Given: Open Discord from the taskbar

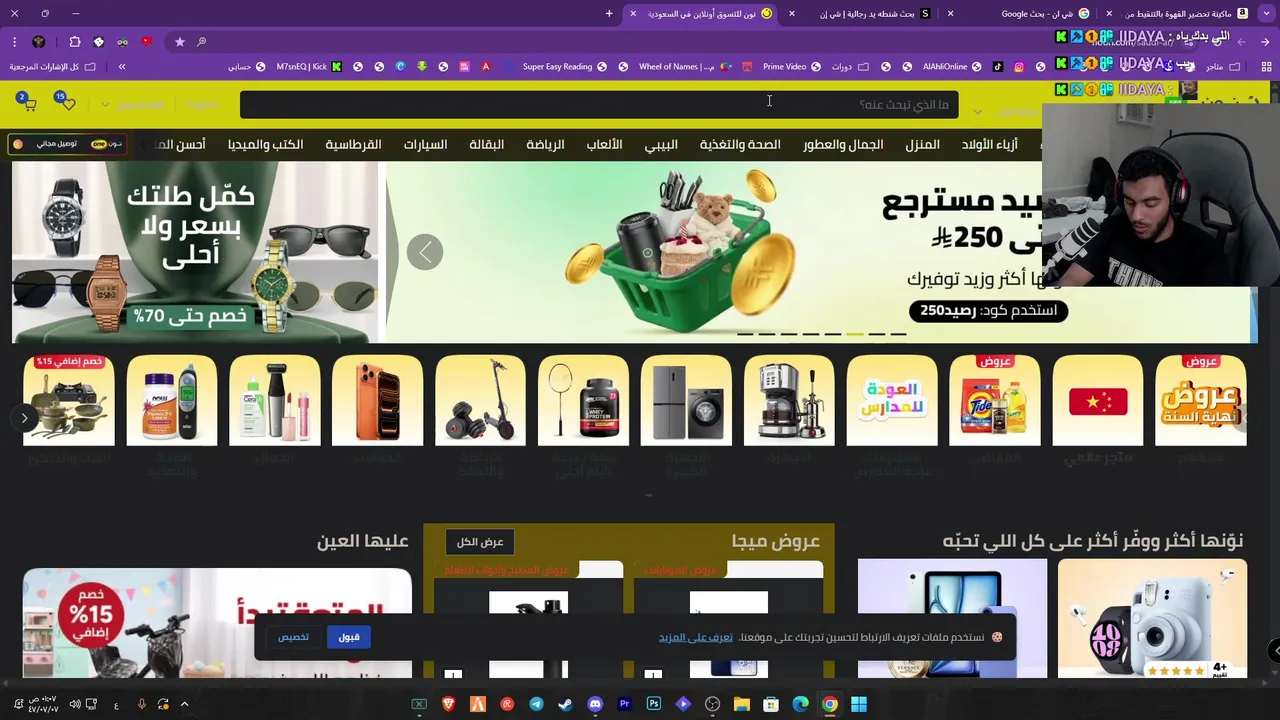Looking at the screenshot, I should [595, 704].
